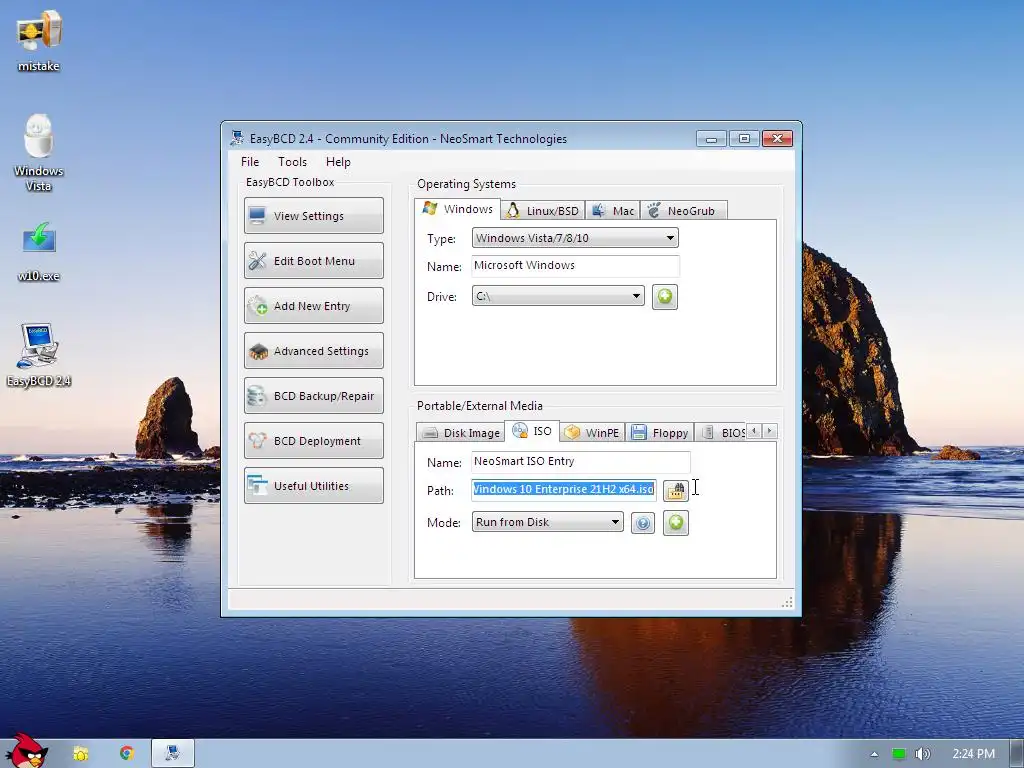Switch to the Windows tab
Screen dimensions: 1024x768
coord(458,209)
